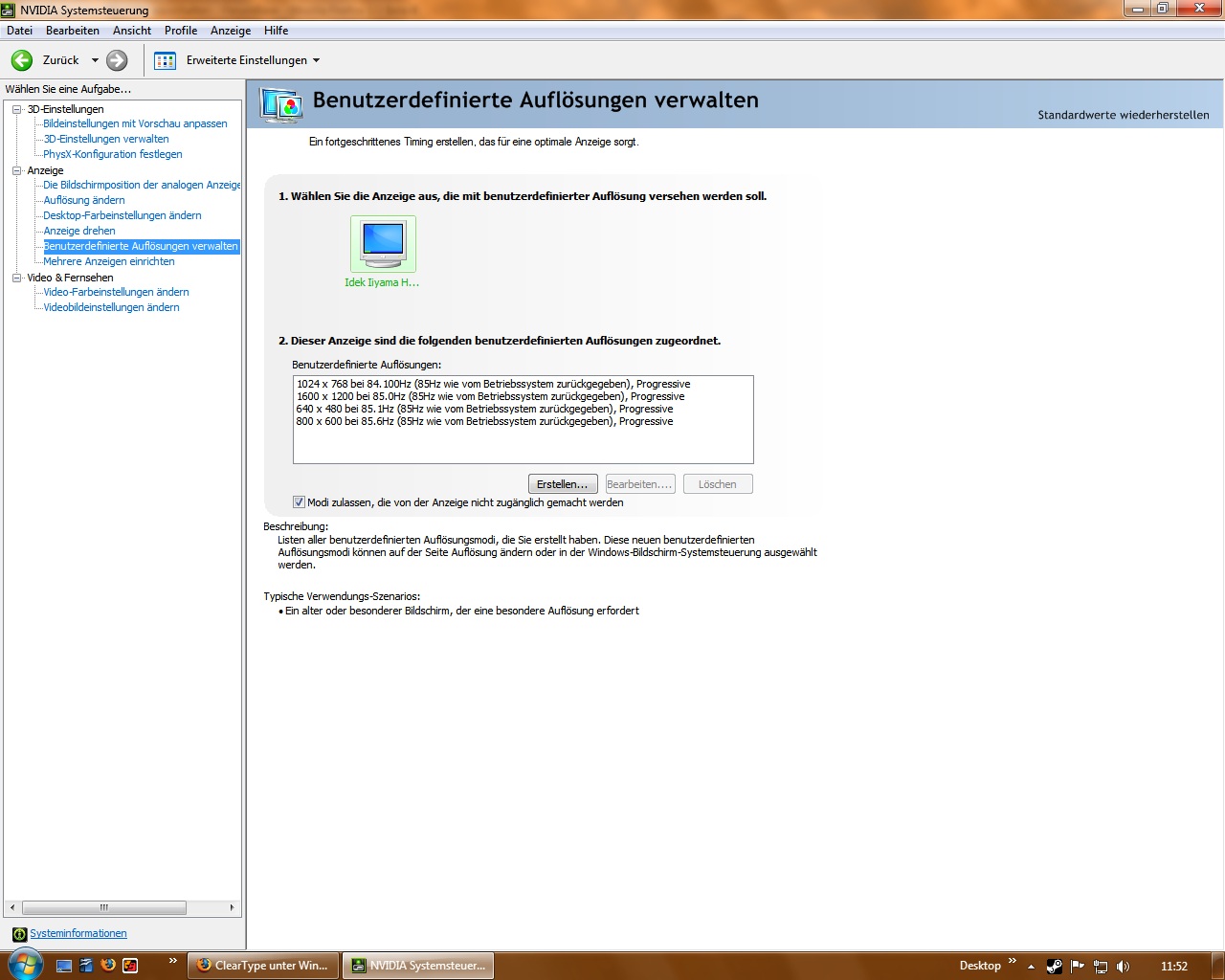Open Auflösung ändern
Screen dimensions: 1225x980
point(84,200)
